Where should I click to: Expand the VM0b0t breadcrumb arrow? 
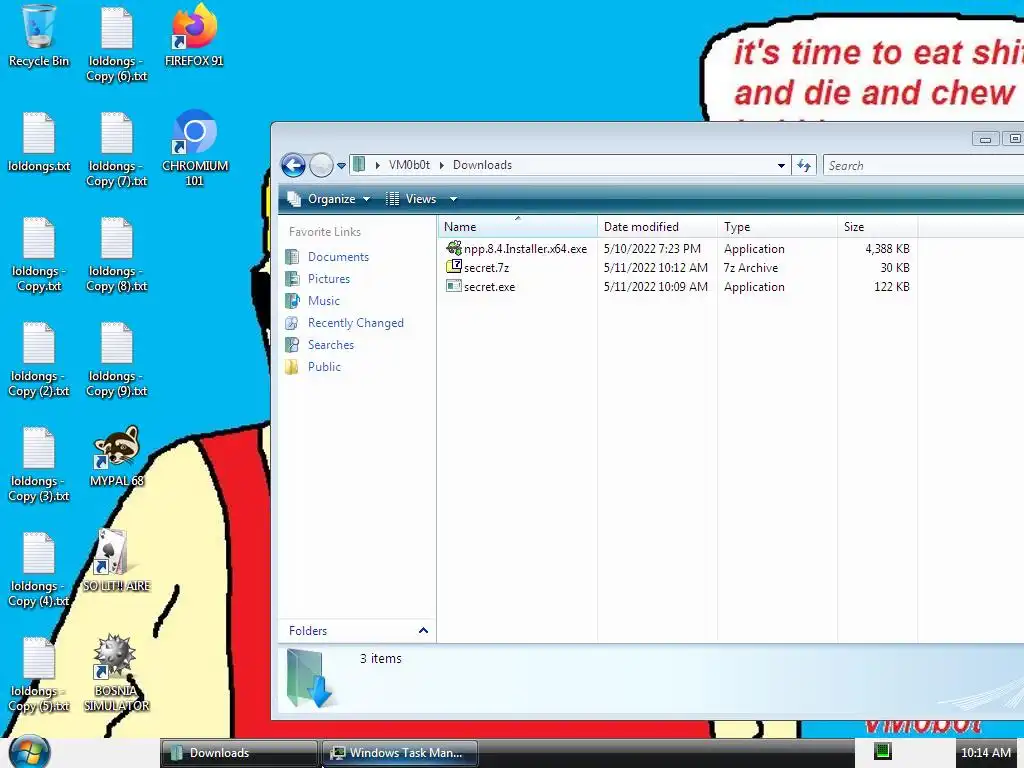tap(441, 165)
